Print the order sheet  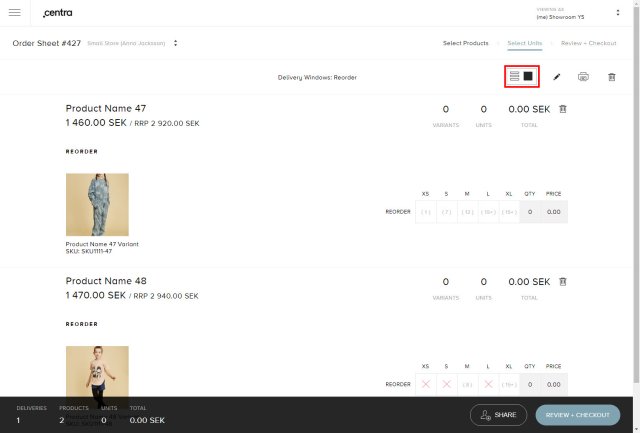[x=583, y=76]
